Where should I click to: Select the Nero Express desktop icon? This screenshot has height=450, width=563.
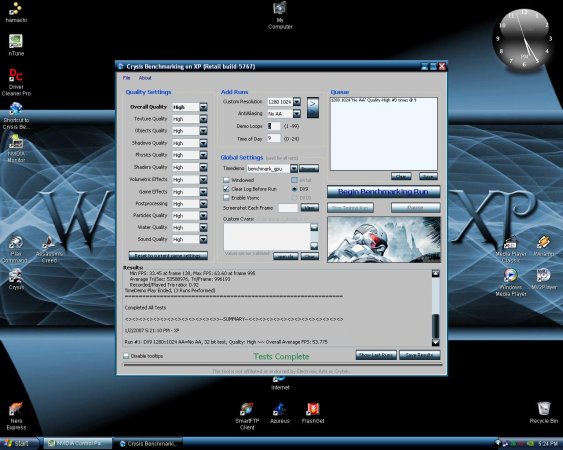tap(16, 417)
